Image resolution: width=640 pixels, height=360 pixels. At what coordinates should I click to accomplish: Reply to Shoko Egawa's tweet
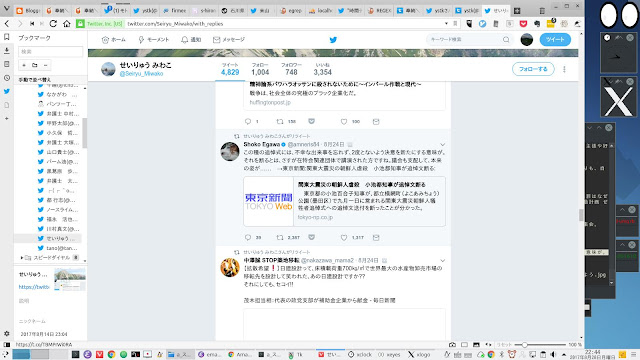click(247, 237)
